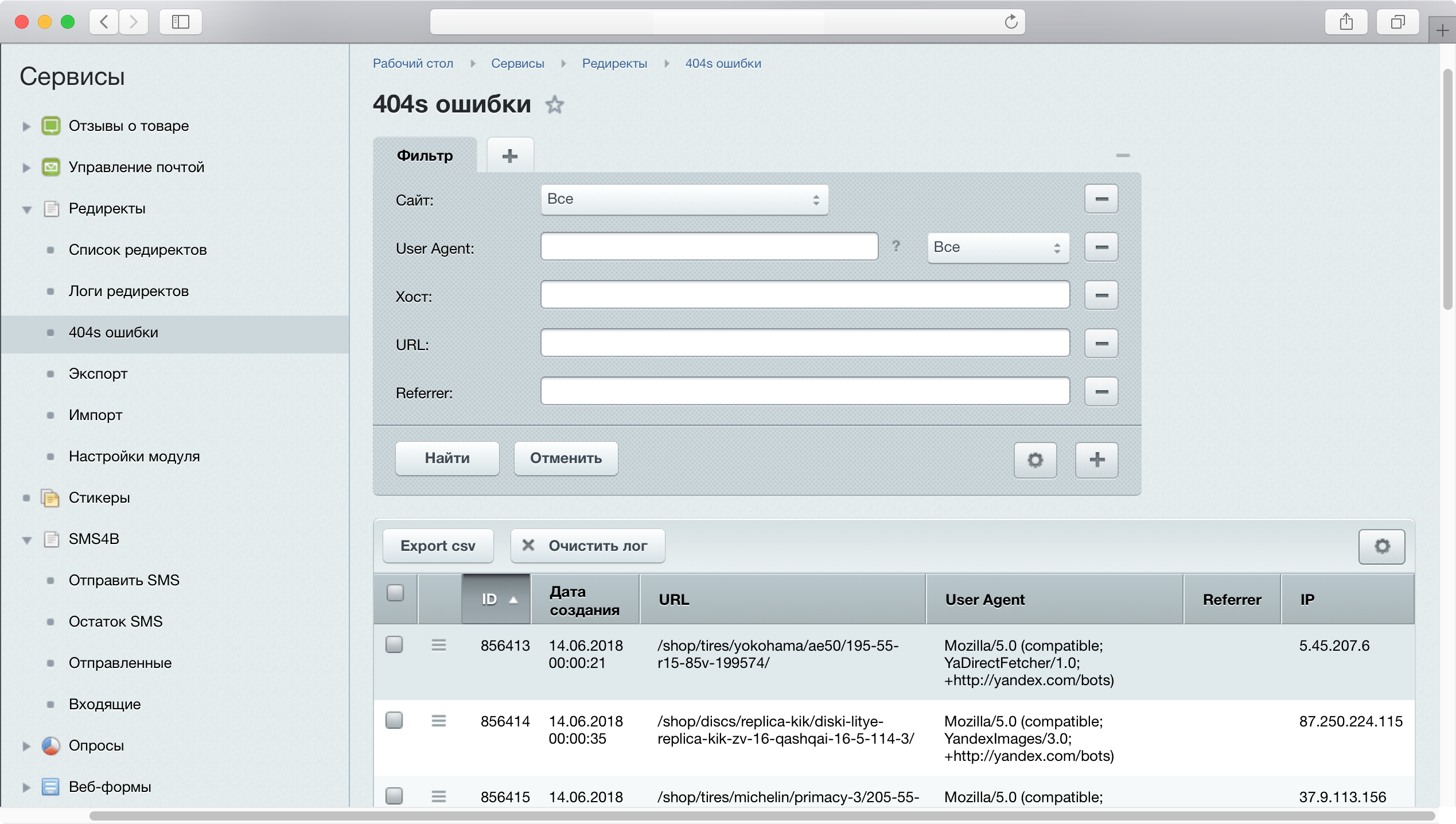Open Логи редиректов in sidebar
1456x824 pixels.
tap(129, 291)
